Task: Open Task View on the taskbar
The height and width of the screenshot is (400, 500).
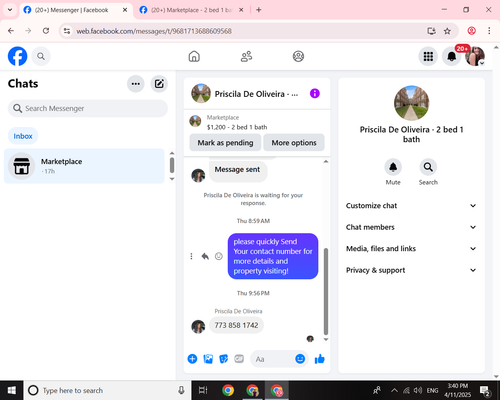Action: [203, 390]
